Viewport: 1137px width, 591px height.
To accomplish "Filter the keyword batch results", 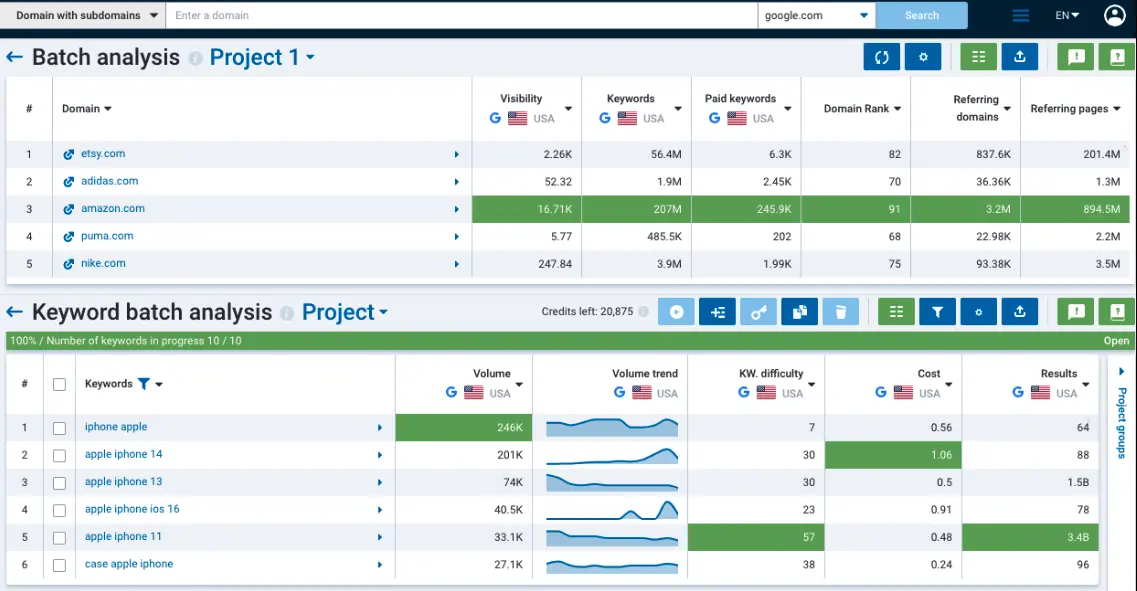I will tap(937, 311).
